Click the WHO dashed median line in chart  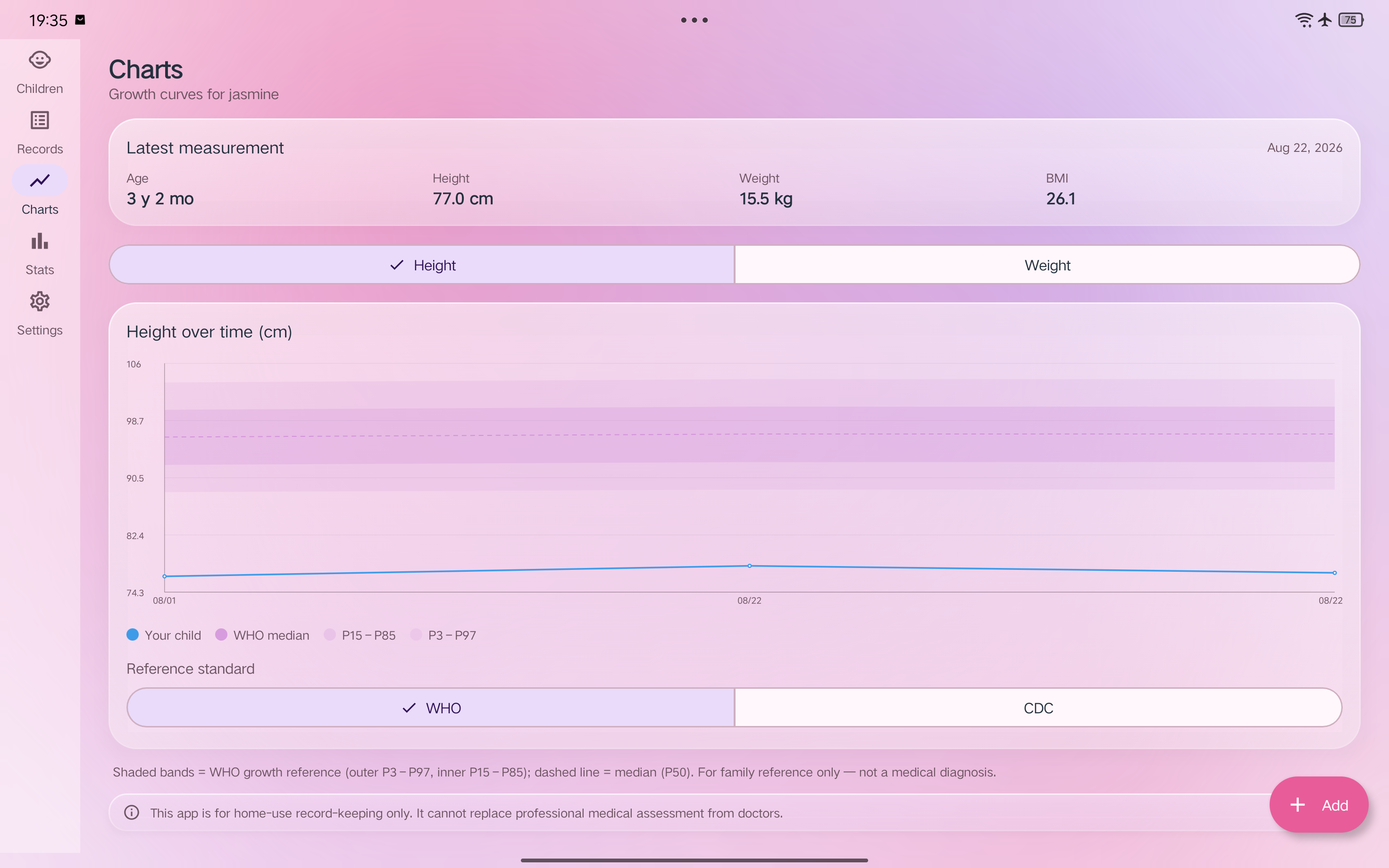click(x=750, y=434)
